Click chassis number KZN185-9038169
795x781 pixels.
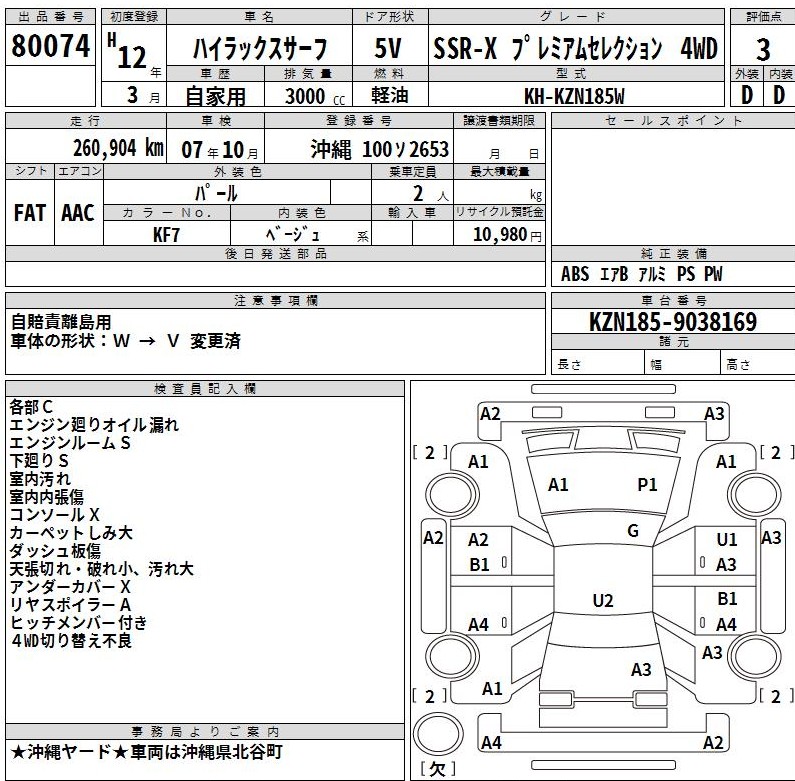(x=673, y=321)
